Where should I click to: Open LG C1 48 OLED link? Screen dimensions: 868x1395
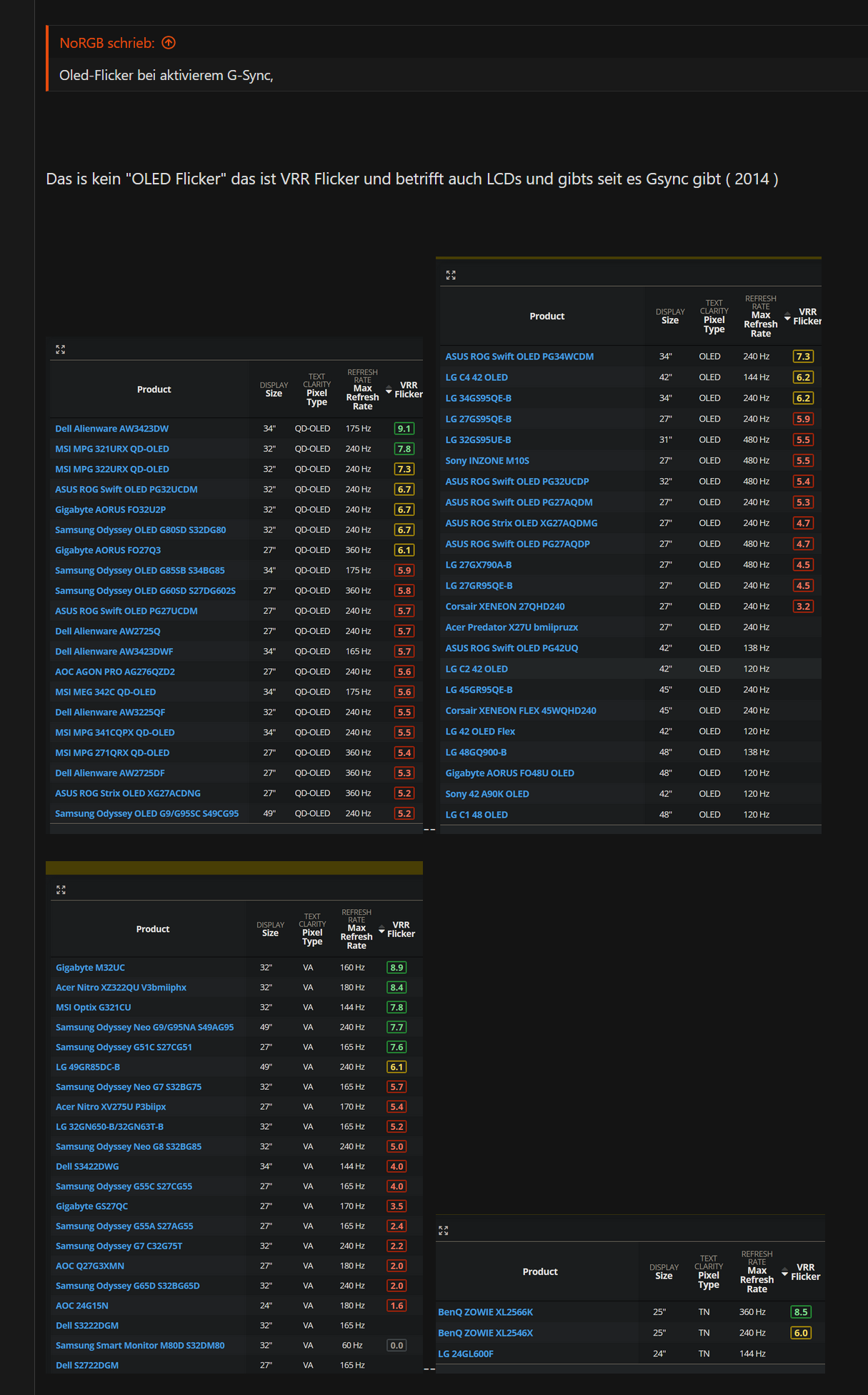(x=477, y=815)
